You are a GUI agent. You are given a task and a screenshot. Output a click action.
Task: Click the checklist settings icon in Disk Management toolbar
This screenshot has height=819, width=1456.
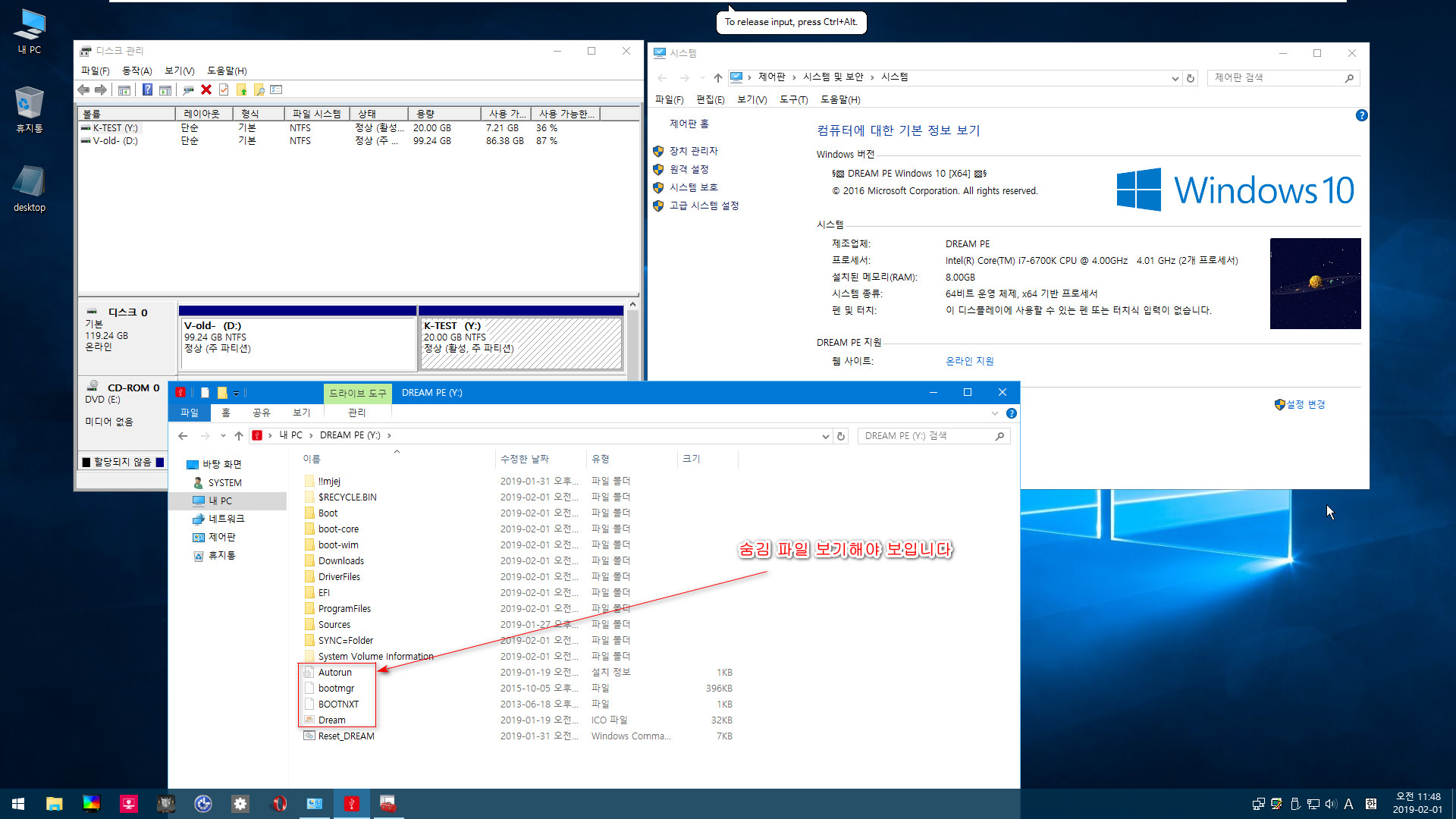pos(276,90)
